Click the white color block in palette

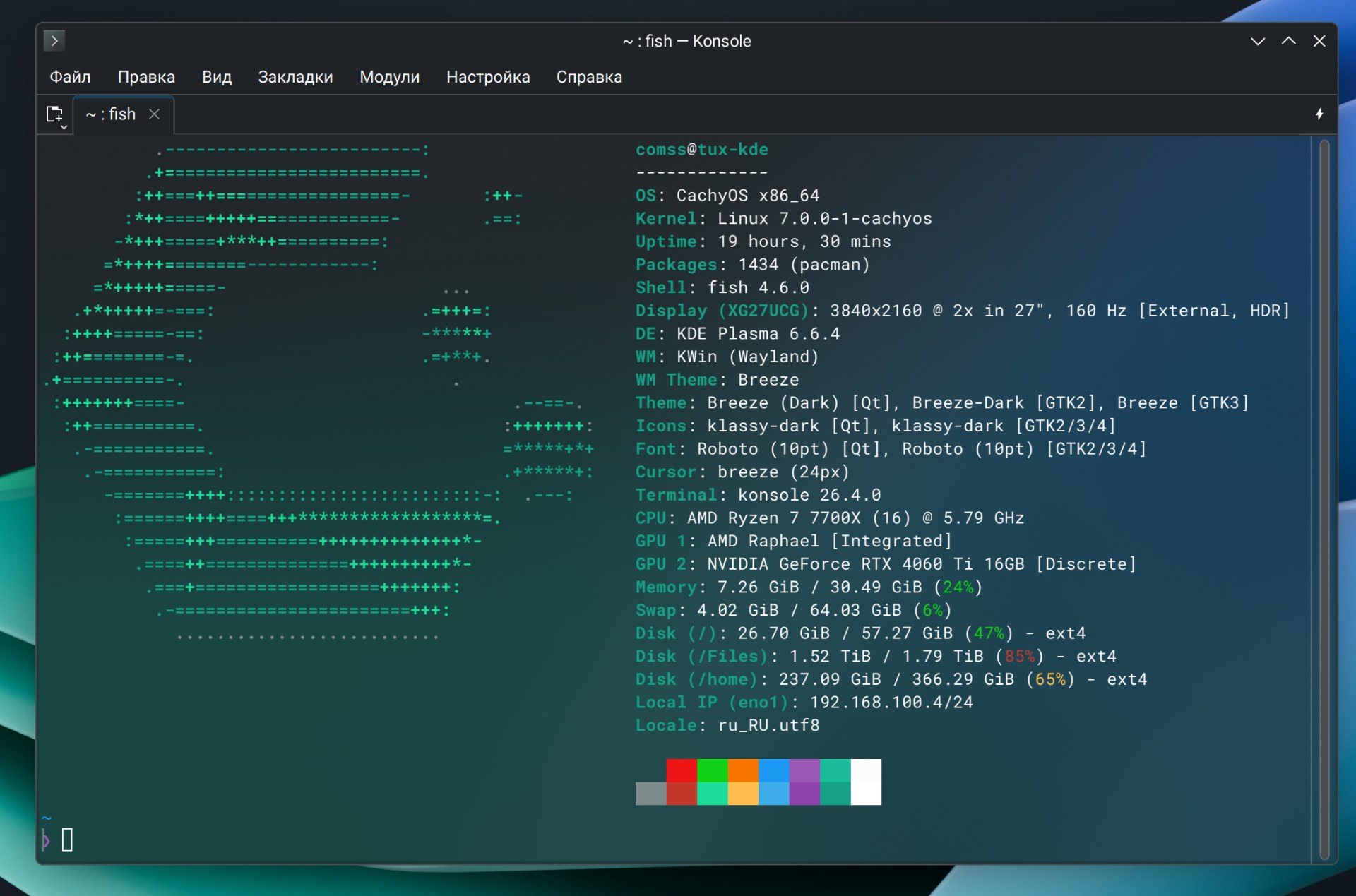coord(866,782)
